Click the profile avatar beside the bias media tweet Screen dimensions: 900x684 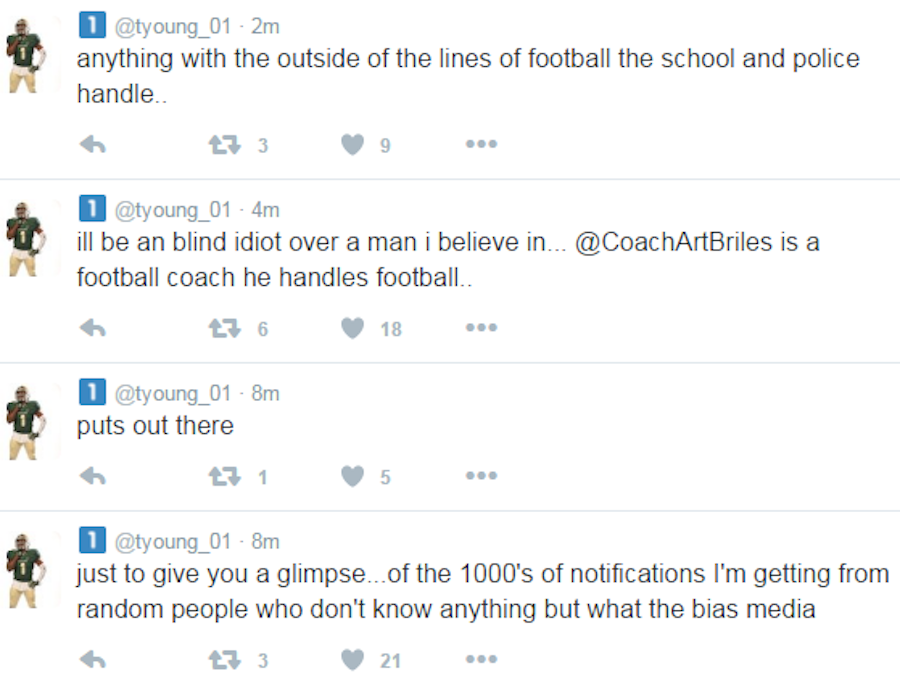tap(25, 570)
